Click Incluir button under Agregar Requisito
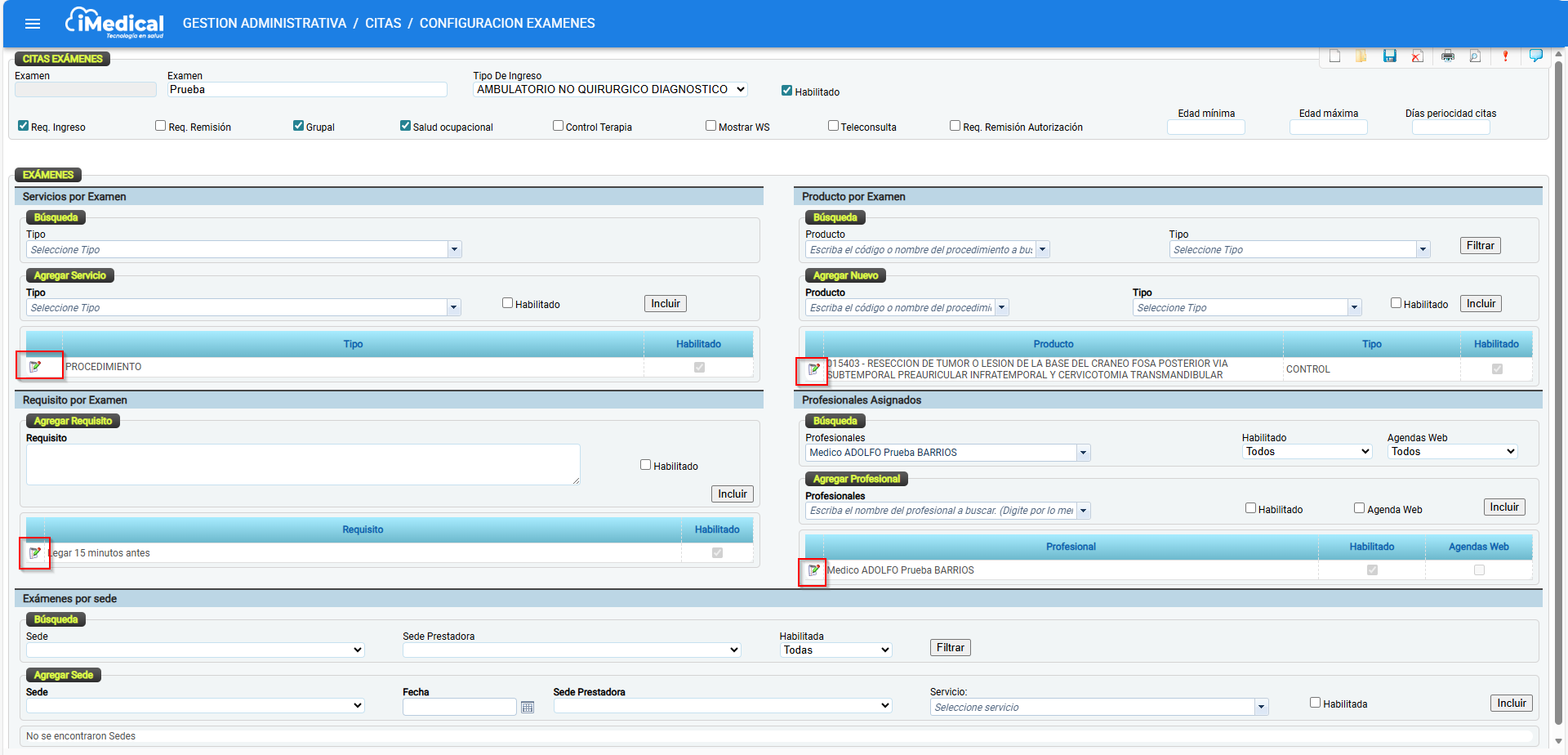 [733, 494]
